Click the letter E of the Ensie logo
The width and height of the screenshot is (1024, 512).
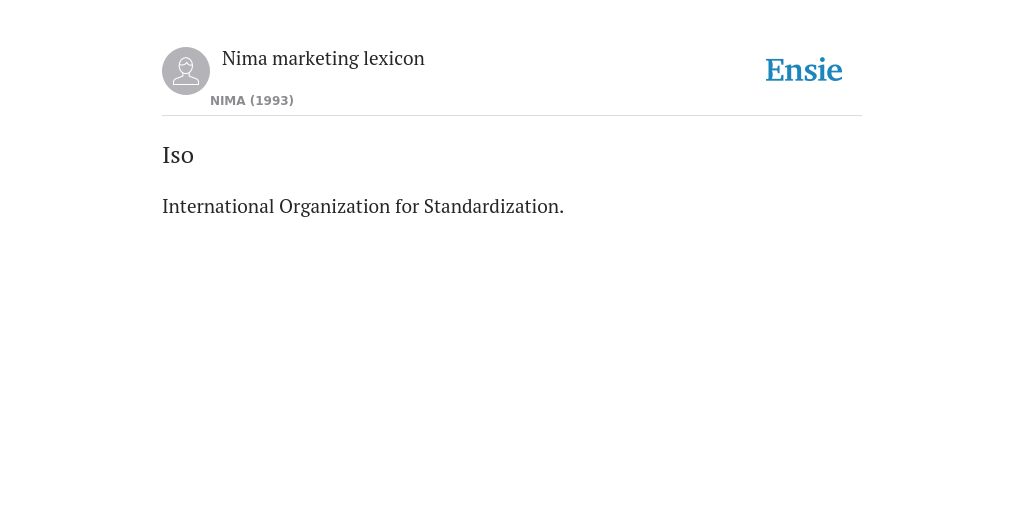(775, 71)
